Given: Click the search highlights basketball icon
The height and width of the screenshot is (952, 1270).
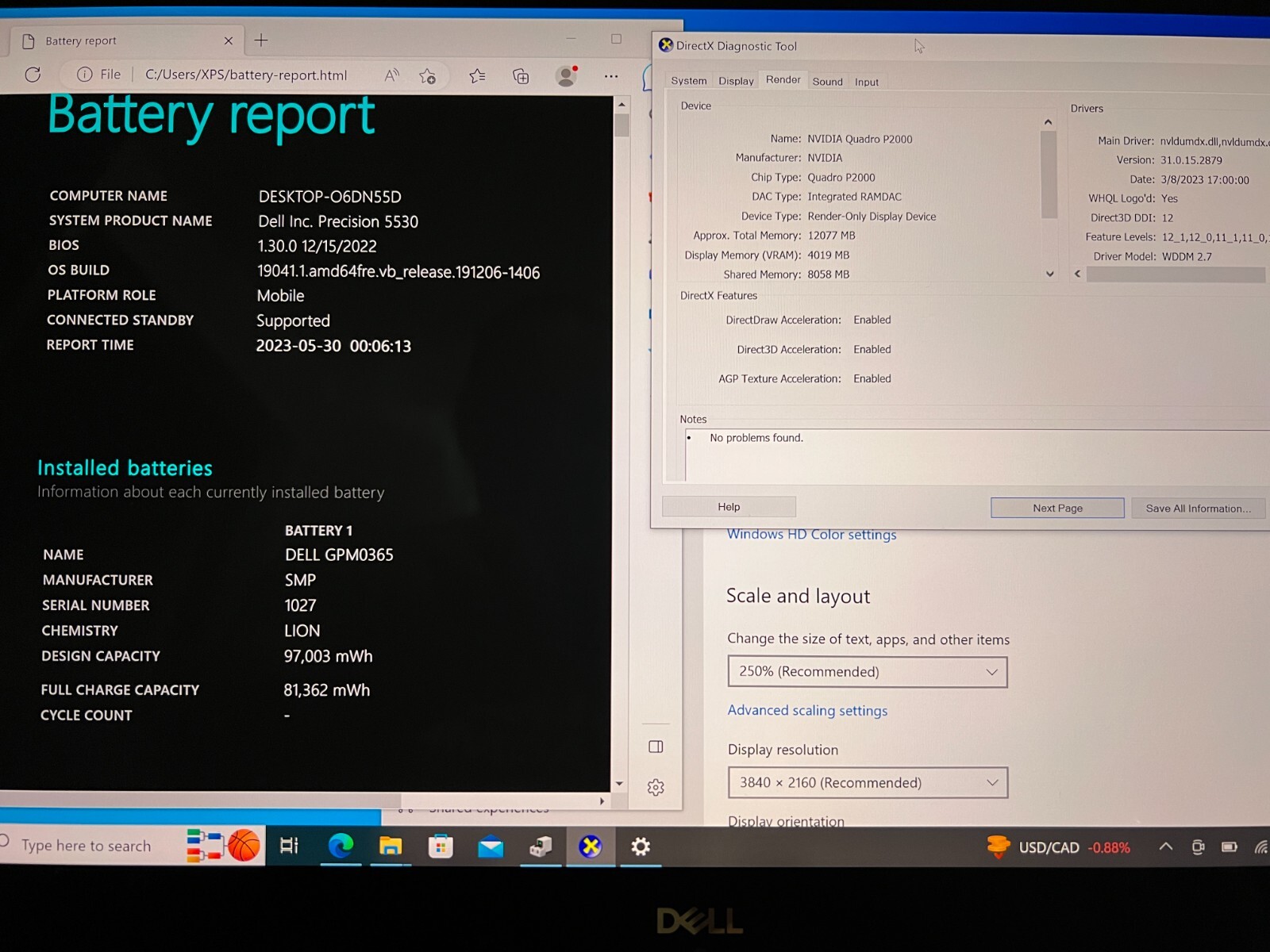Looking at the screenshot, I should [244, 846].
